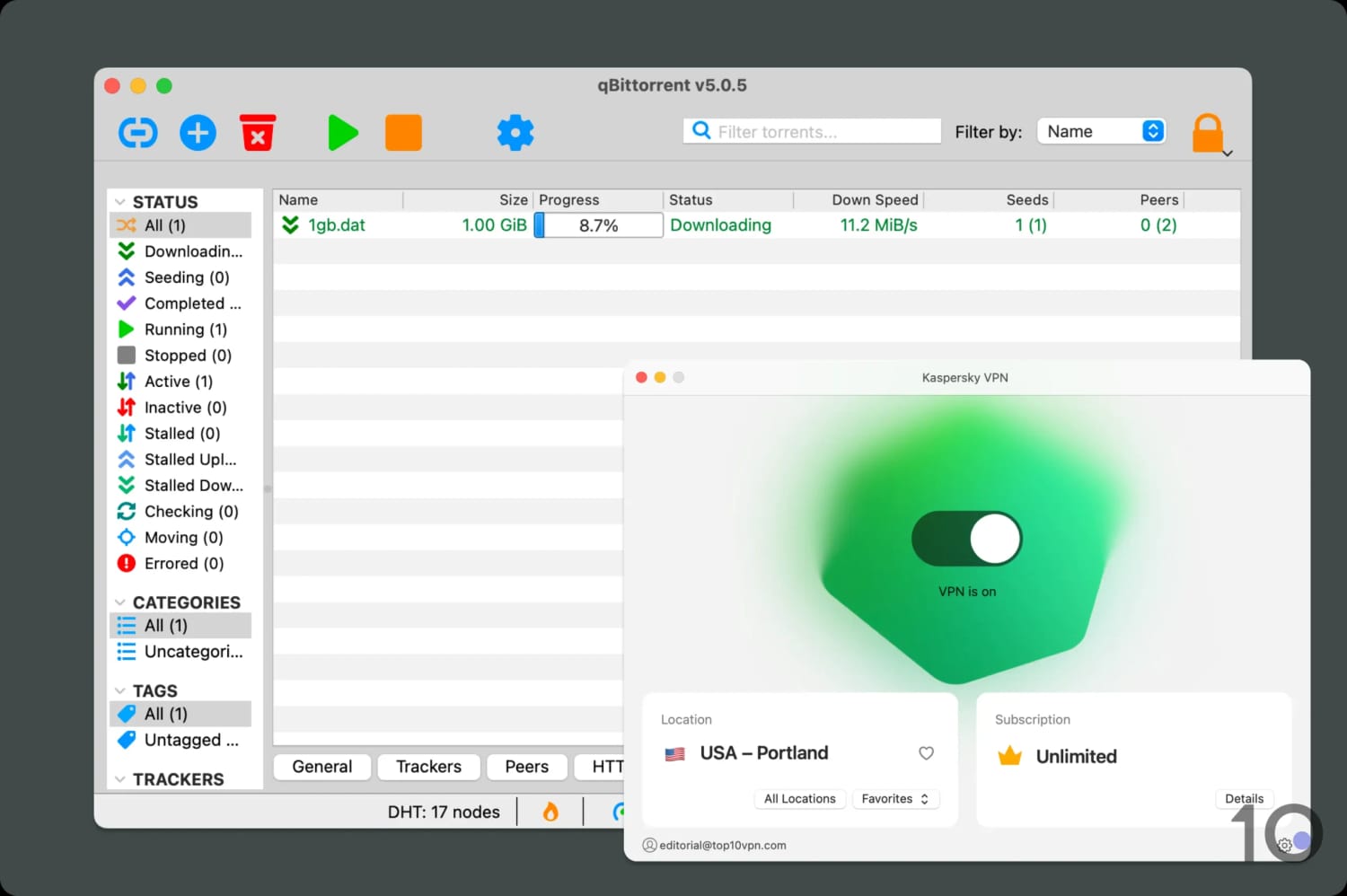Click the orange lock UI icon
This screenshot has height=896, width=1347.
1208,133
